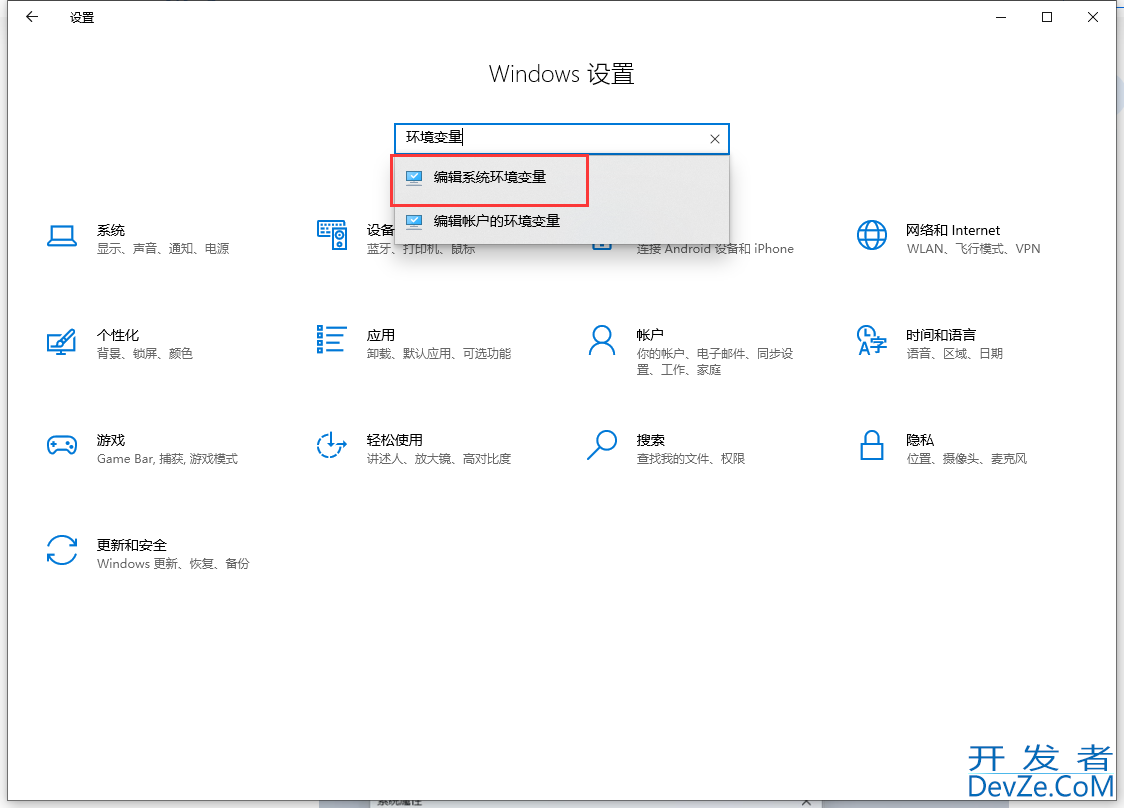Image resolution: width=1124 pixels, height=808 pixels.
Task: Open the 更新和安全 settings label
Action: (132, 545)
